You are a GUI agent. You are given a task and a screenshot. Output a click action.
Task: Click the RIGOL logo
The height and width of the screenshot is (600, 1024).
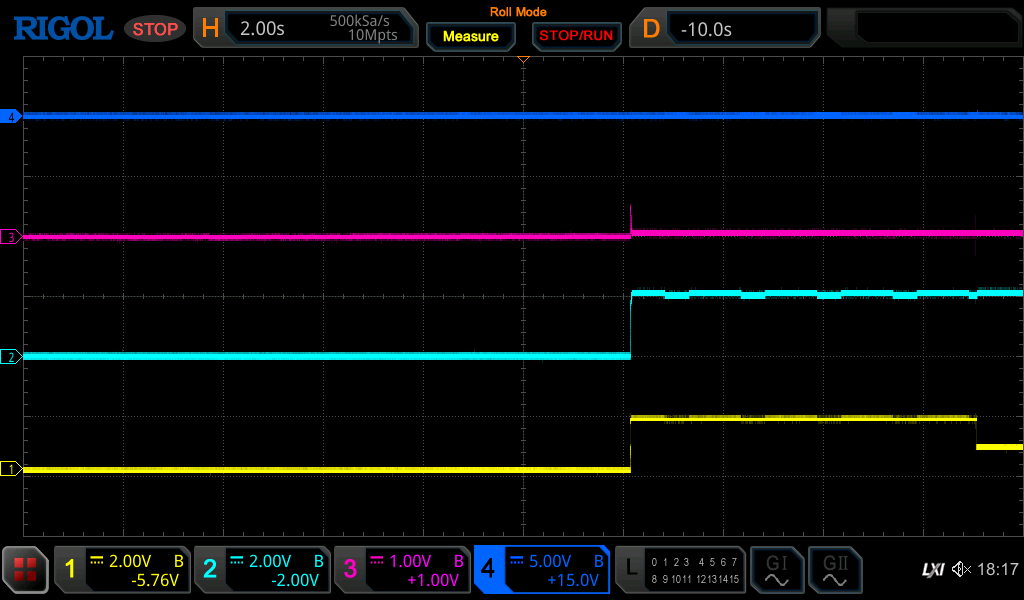tap(63, 29)
